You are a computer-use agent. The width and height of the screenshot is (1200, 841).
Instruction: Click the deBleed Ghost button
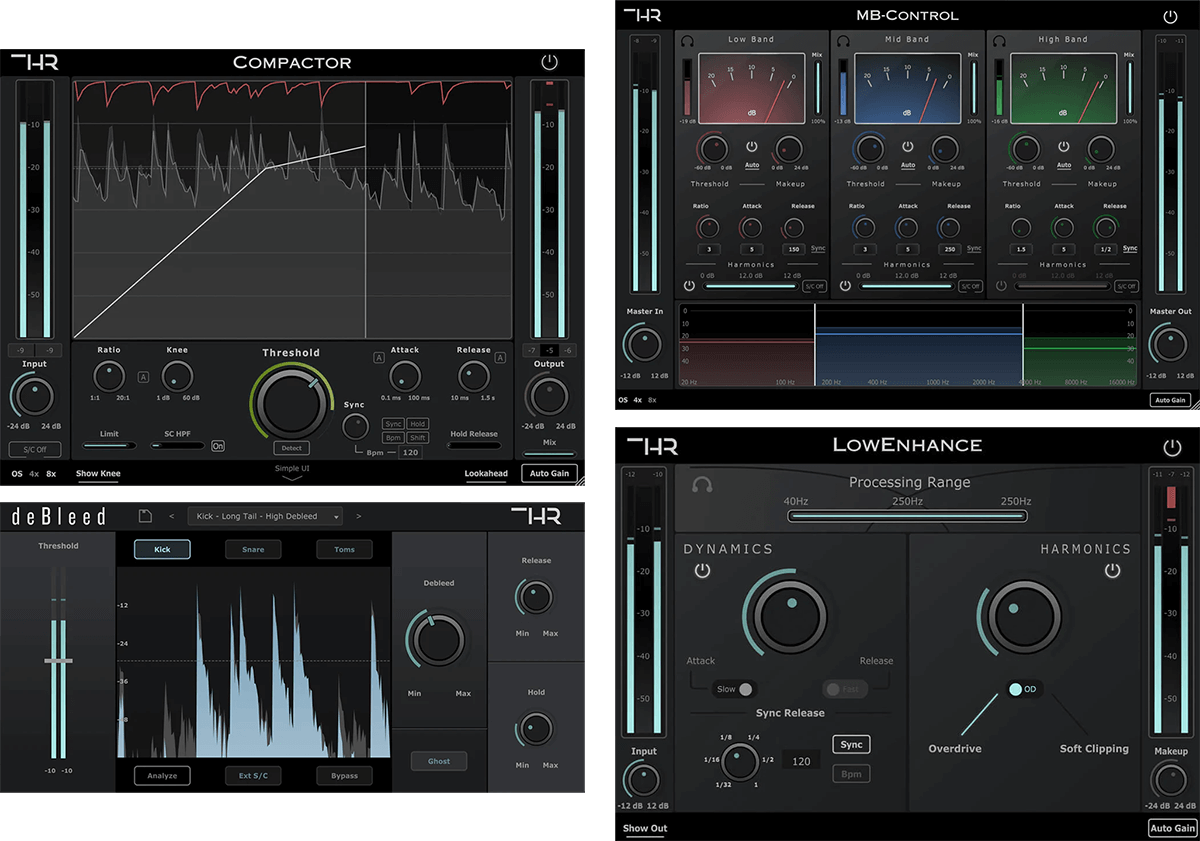(x=439, y=761)
